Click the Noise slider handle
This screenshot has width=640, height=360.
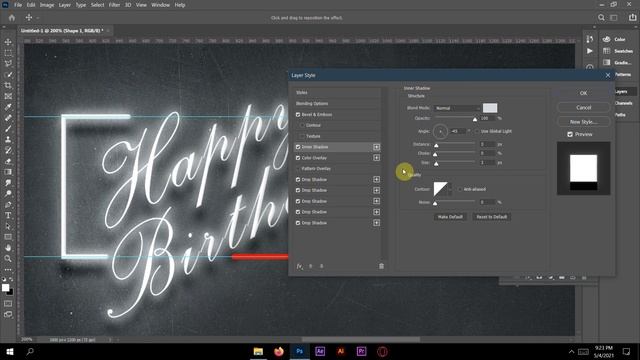click(435, 203)
